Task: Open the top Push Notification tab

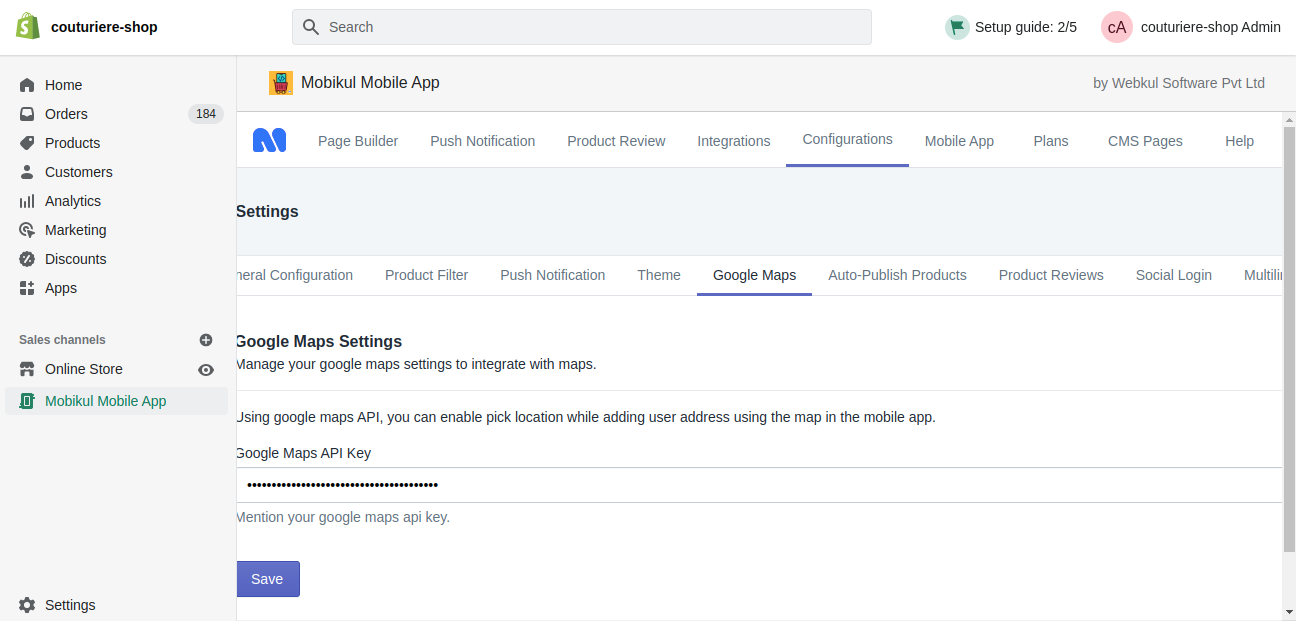Action: 483,141
